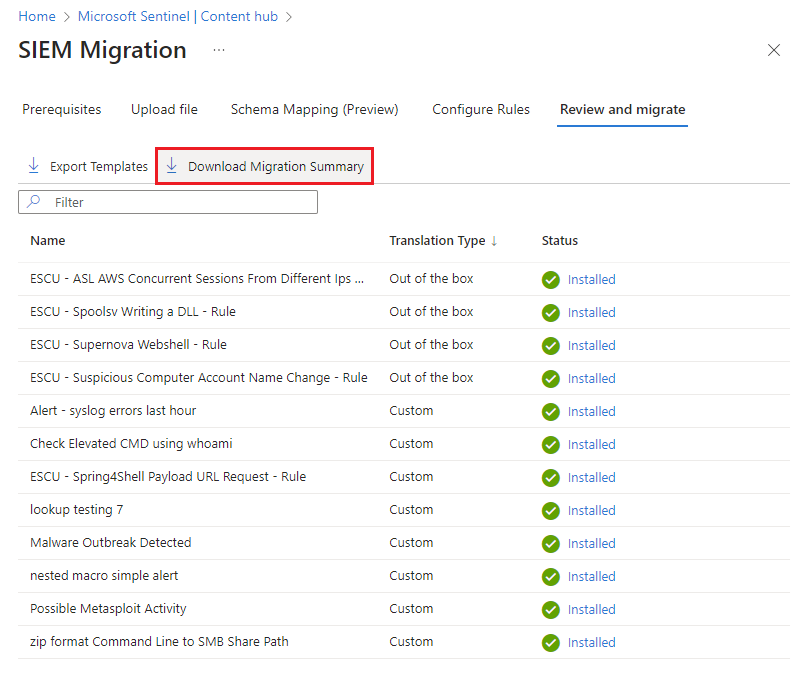Click the Status column header
Image resolution: width=804 pixels, height=686 pixels.
[x=559, y=240]
